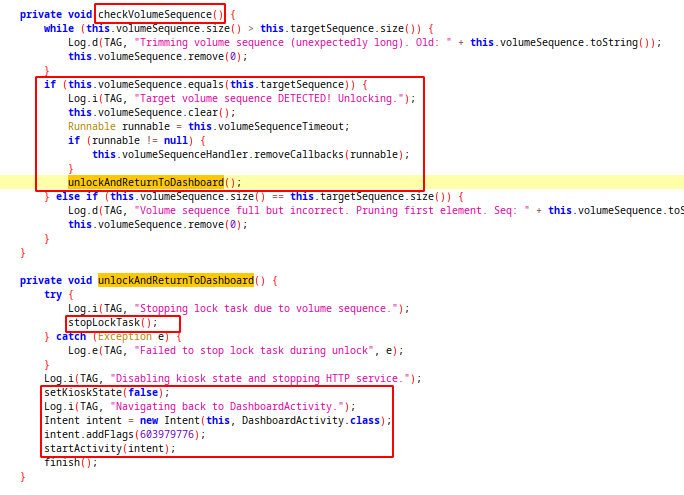Click the setKioskState(false) method call
The image size is (684, 495).
[106, 392]
